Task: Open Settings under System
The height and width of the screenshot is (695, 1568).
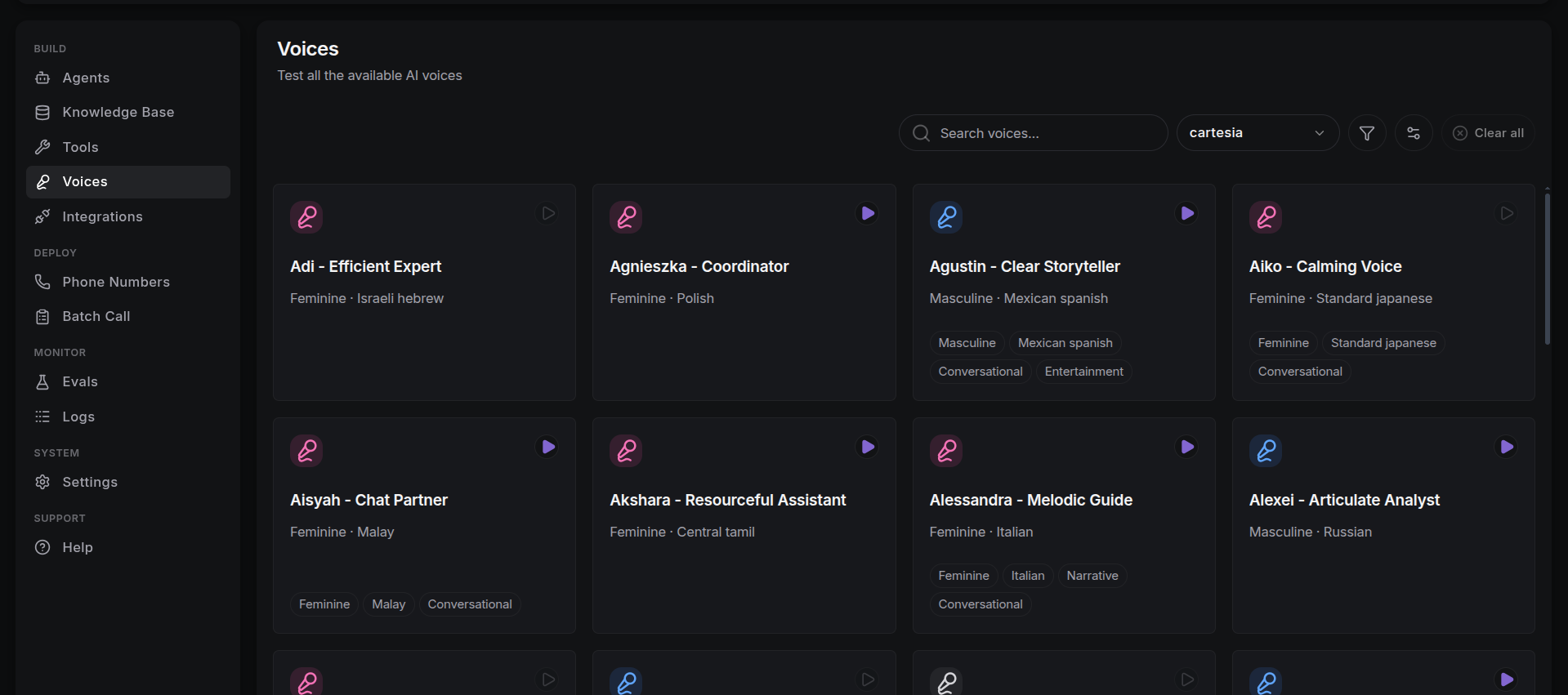Action: pos(128,482)
